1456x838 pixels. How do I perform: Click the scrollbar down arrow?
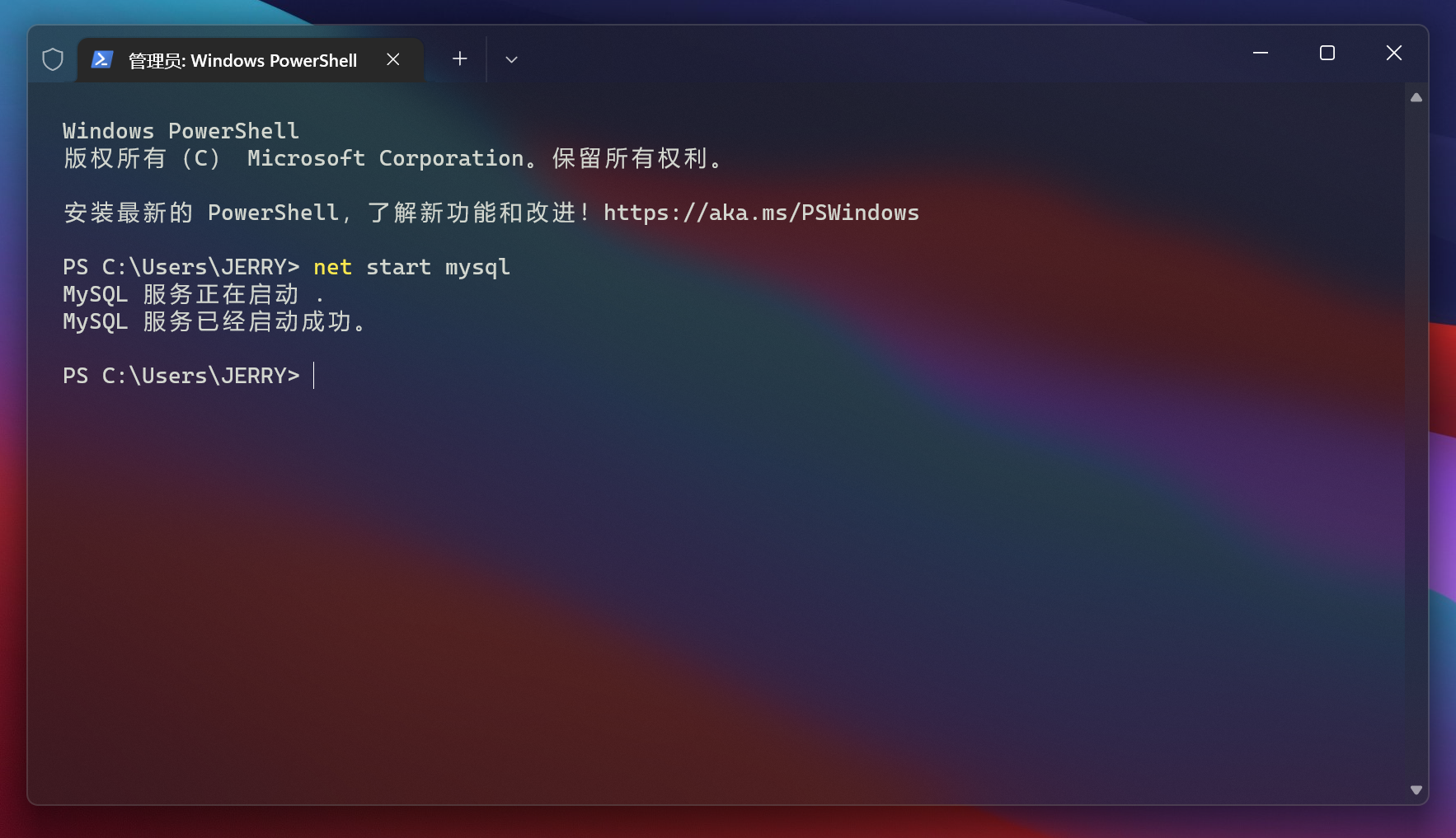1416,789
